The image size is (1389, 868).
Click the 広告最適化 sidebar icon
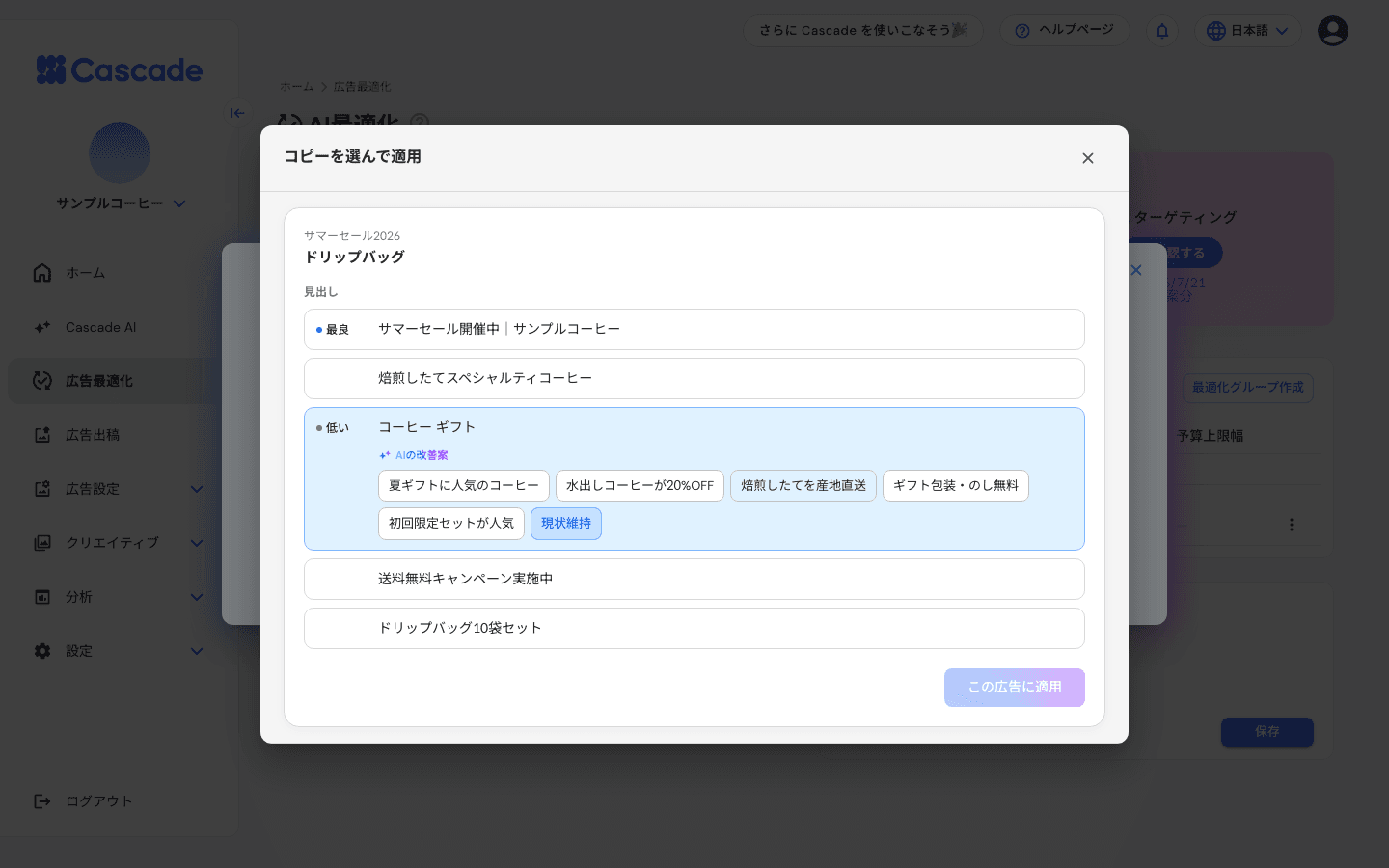(x=42, y=381)
